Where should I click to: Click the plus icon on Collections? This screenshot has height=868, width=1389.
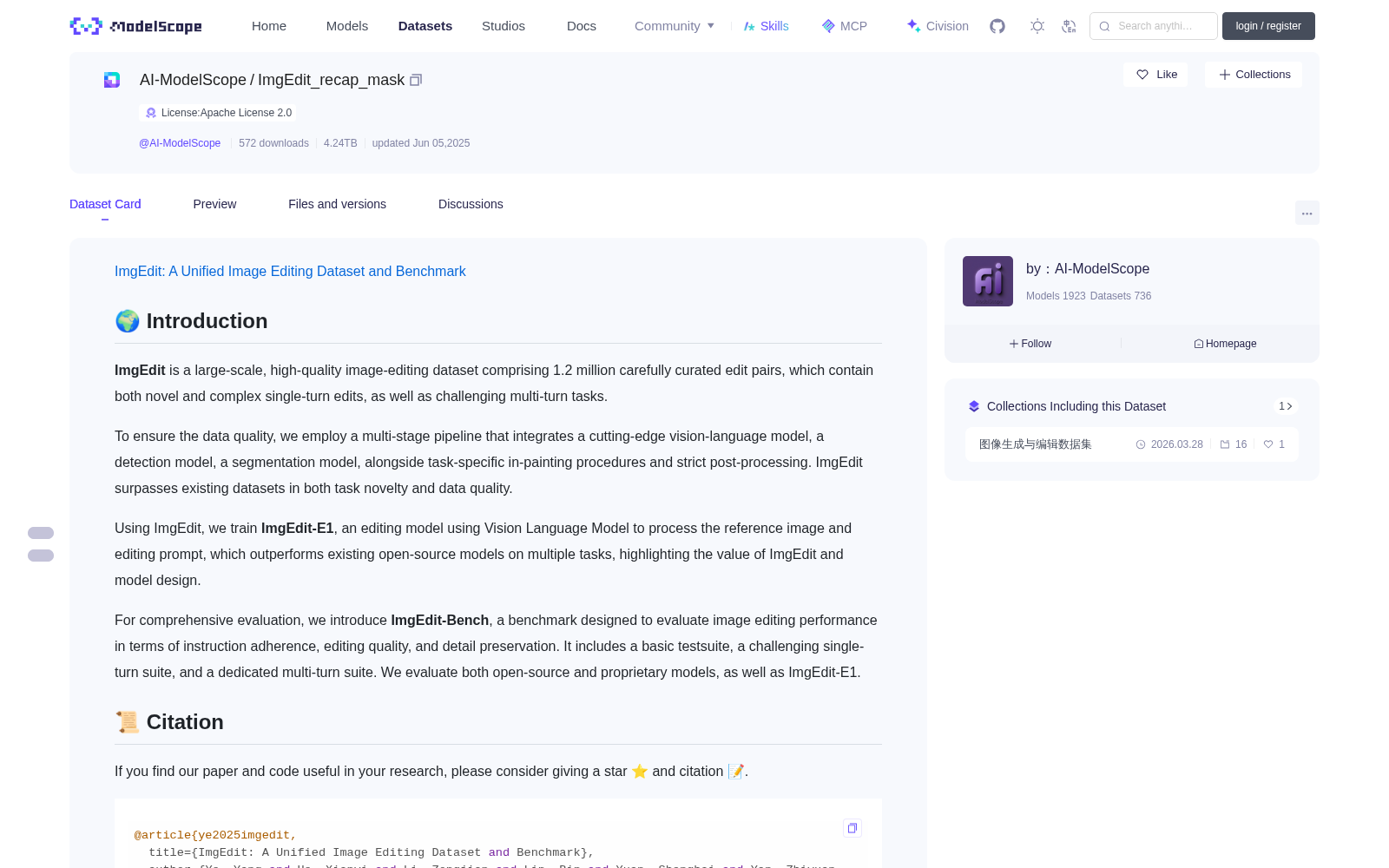pos(1225,75)
